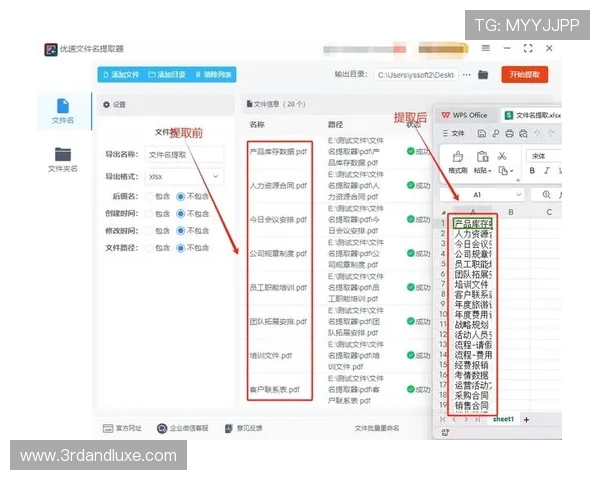Image resolution: width=600 pixels, height=480 pixels.
Task: Toggle italic in WPS
Action: coord(547,171)
